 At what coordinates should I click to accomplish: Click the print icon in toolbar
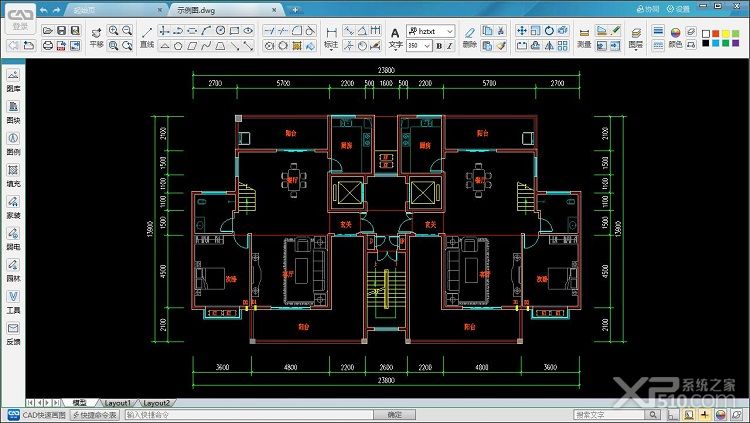pyautogui.click(x=47, y=45)
